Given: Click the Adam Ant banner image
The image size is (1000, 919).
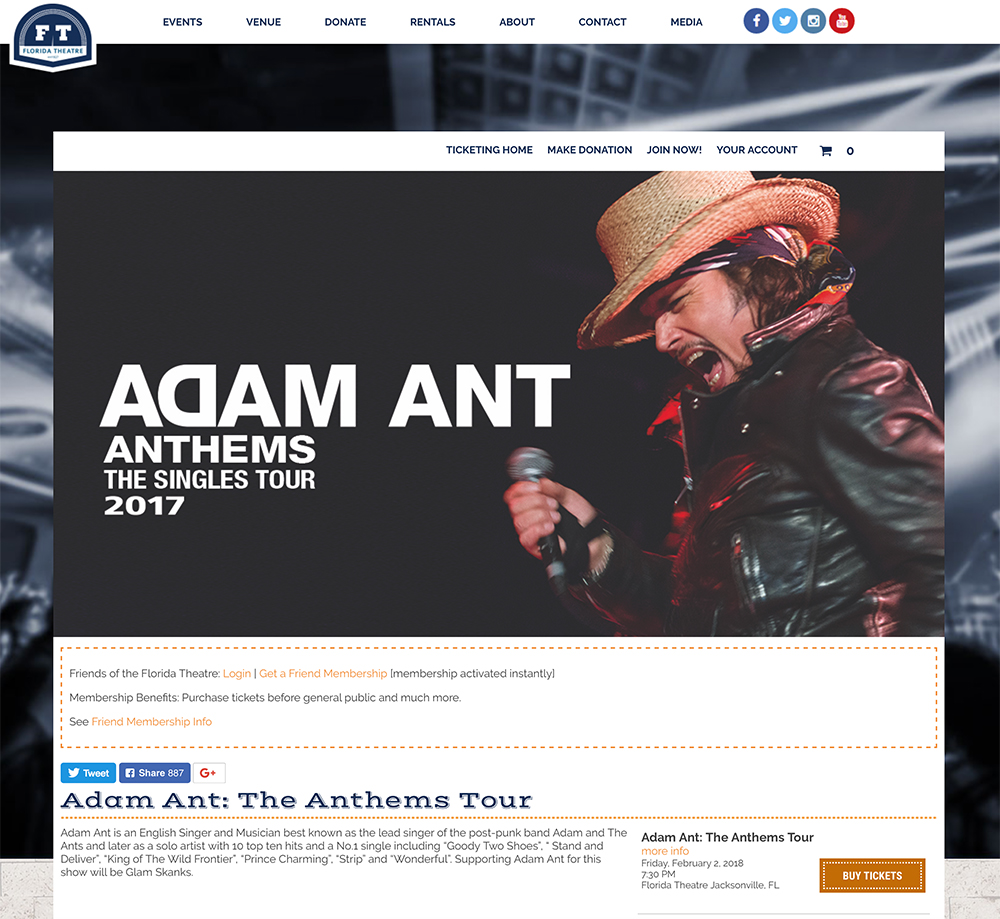Looking at the screenshot, I should coord(499,404).
